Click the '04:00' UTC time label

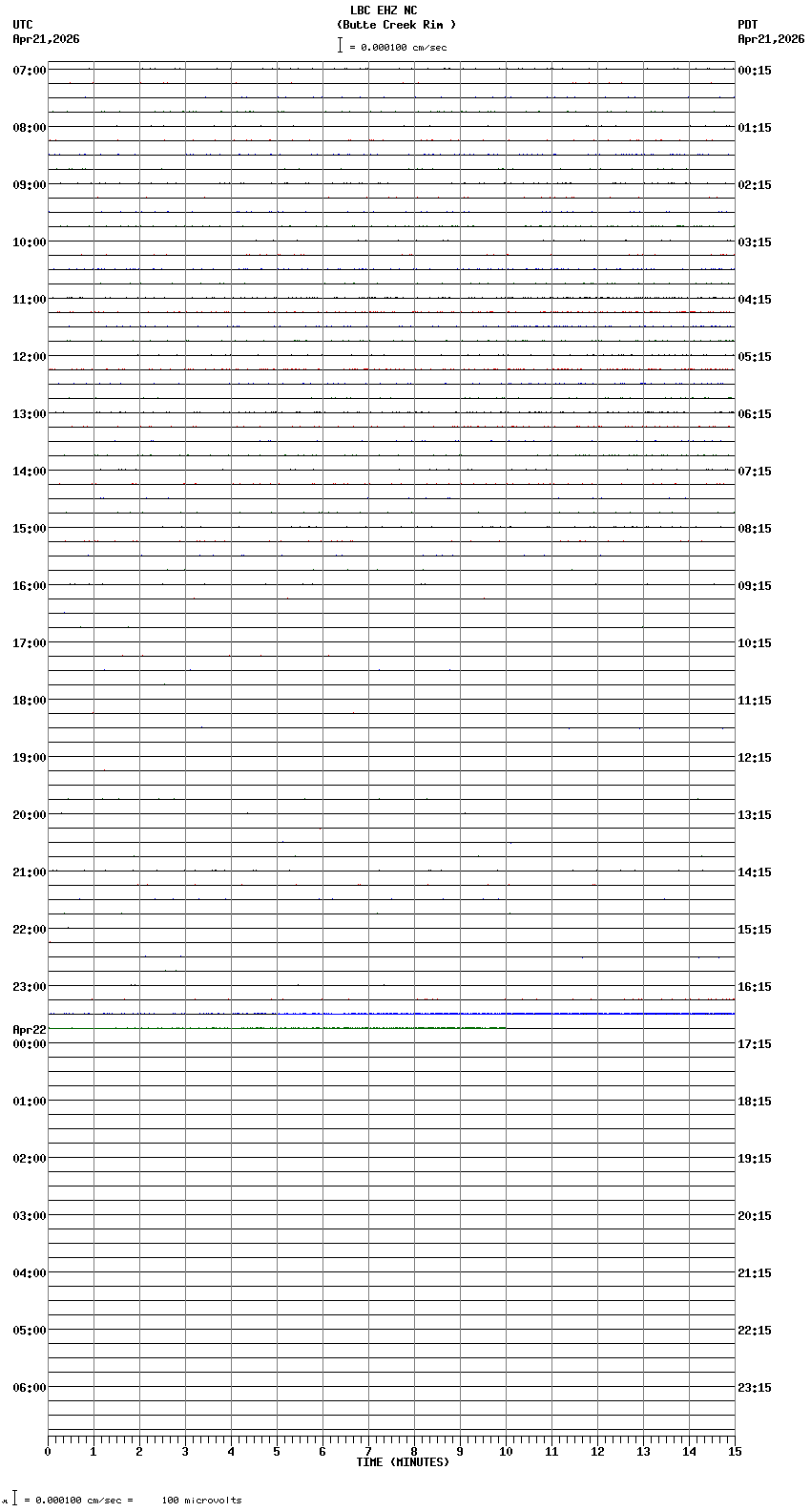coord(30,1273)
